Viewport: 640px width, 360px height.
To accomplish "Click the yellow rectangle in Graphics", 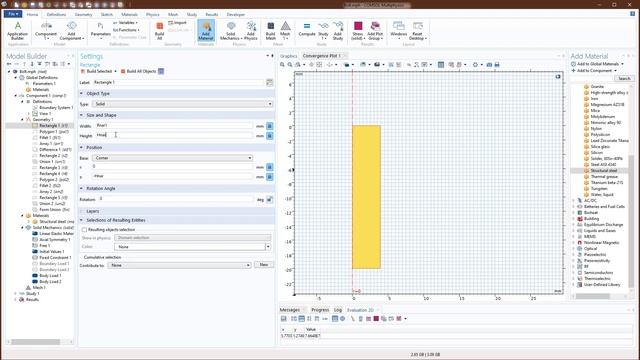I will click(367, 197).
